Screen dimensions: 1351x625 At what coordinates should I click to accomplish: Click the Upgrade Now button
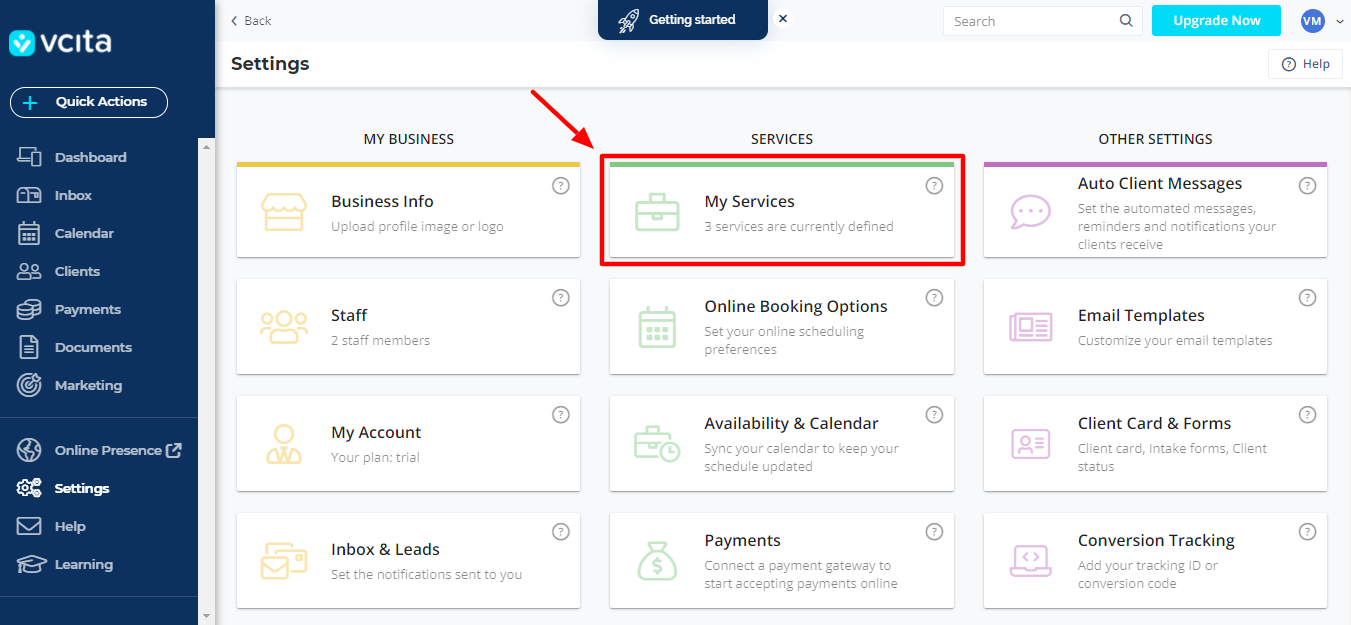1216,21
